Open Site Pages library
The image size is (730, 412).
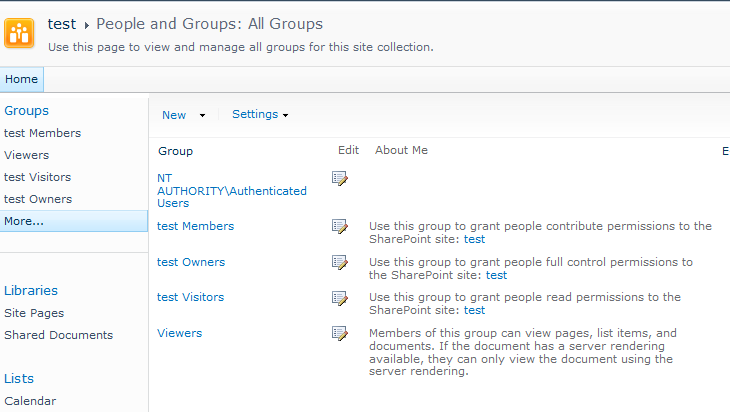[34, 313]
